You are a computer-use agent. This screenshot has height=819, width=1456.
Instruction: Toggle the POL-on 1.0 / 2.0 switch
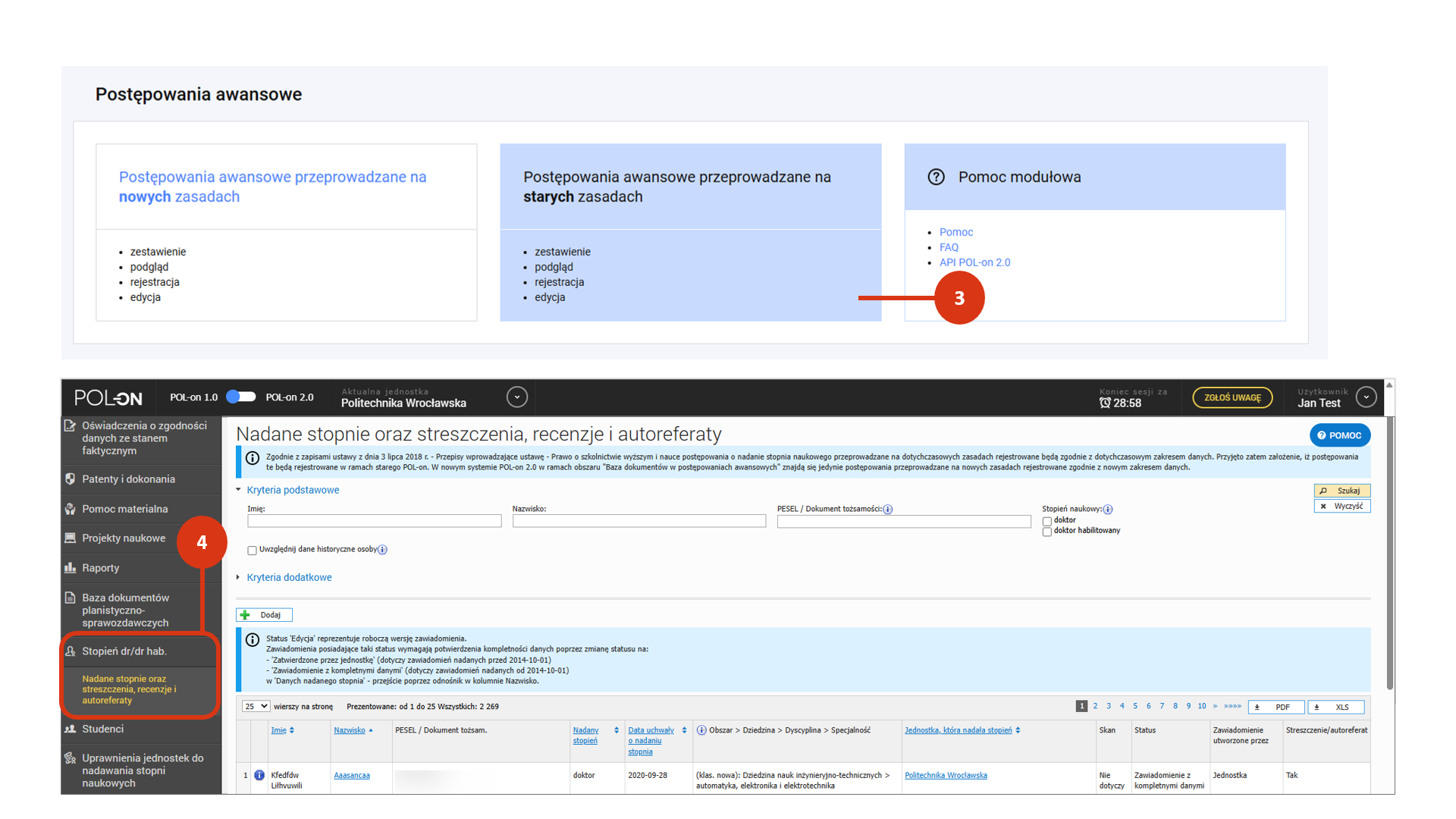click(x=241, y=397)
